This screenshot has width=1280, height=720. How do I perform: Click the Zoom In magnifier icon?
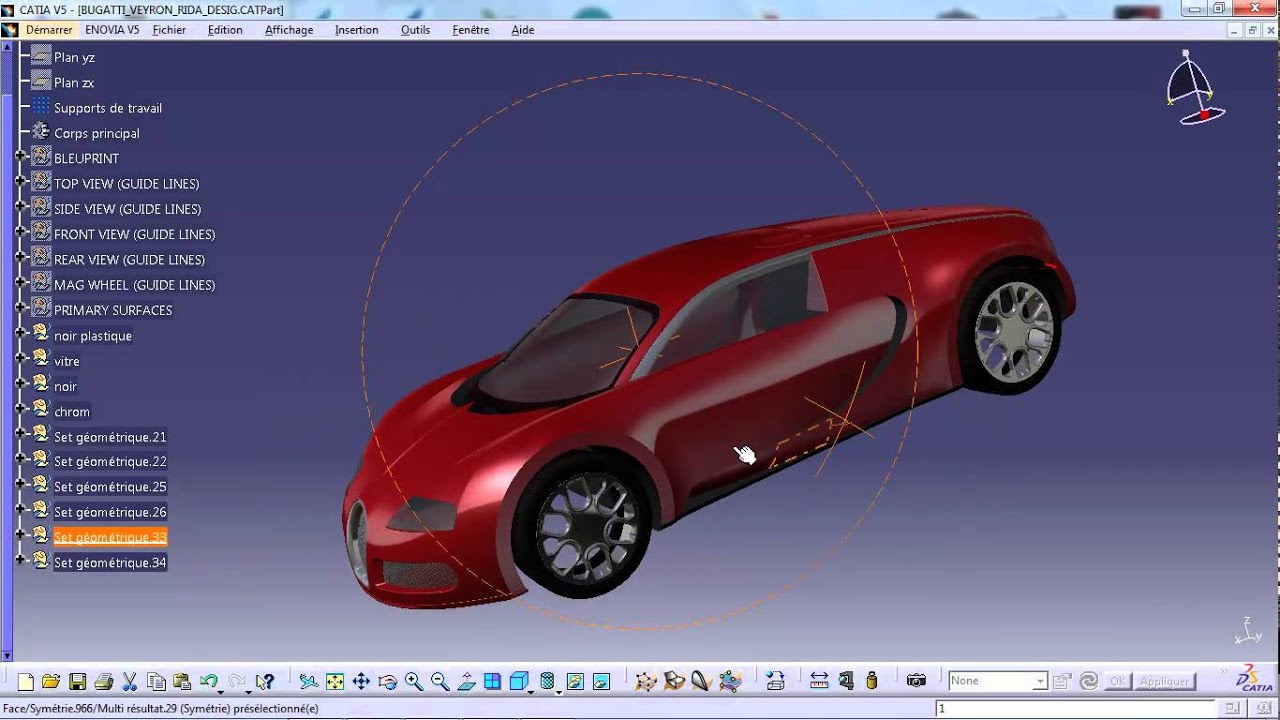point(414,682)
